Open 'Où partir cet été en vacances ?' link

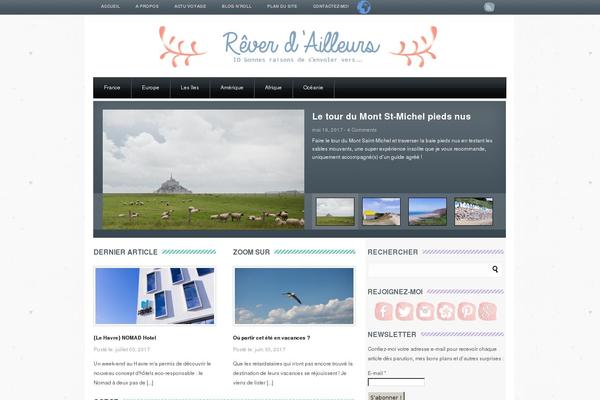point(271,338)
